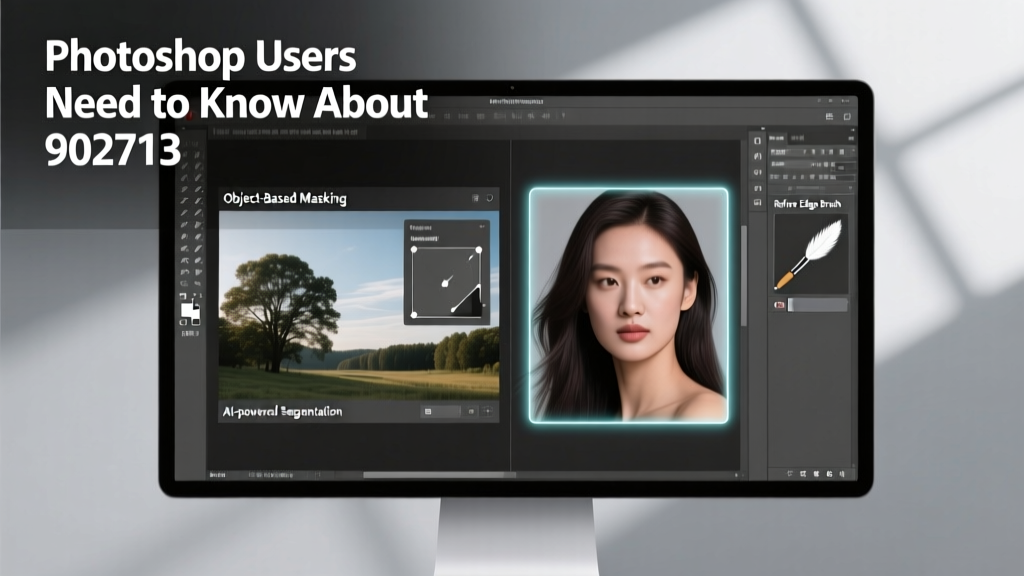Click the default colors icon above the color swatch
The width and height of the screenshot is (1024, 576).
coord(183,296)
